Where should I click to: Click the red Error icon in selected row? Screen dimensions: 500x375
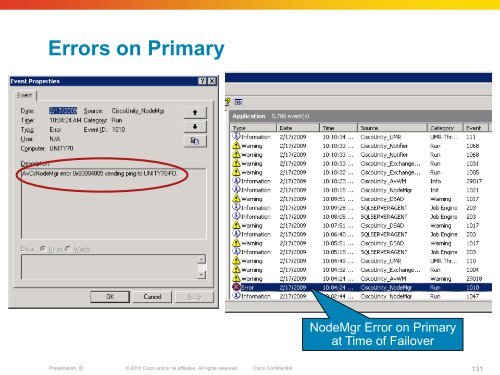click(x=236, y=287)
